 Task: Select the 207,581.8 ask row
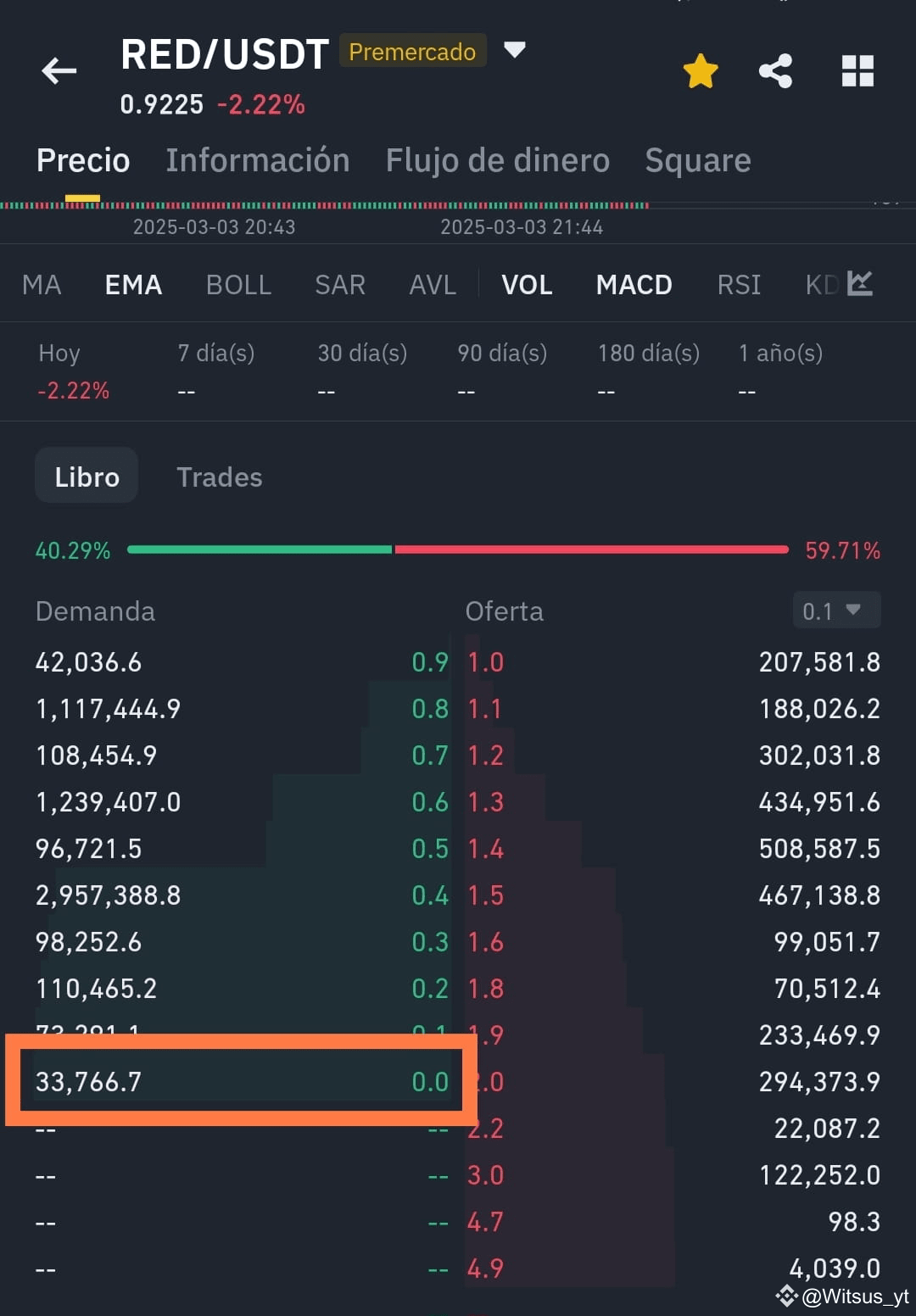[674, 661]
